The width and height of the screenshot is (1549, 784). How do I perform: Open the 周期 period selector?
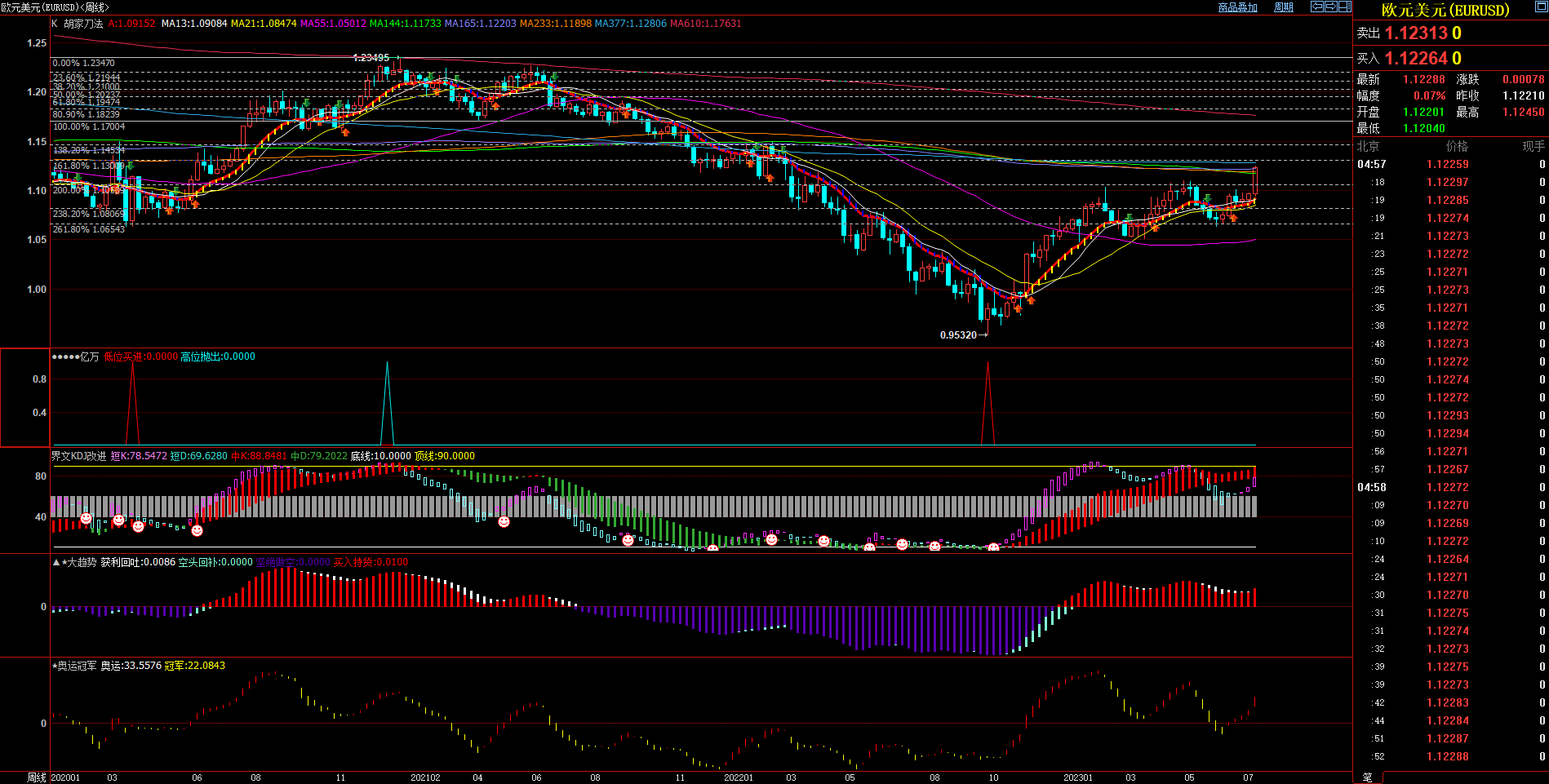1284,7
